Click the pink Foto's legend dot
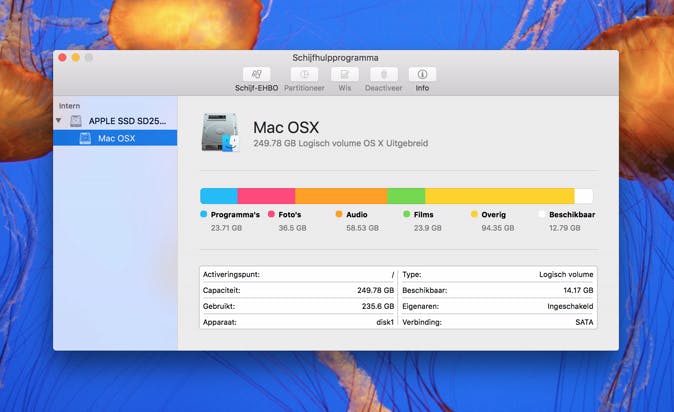Image resolution: width=674 pixels, height=412 pixels. pos(271,214)
